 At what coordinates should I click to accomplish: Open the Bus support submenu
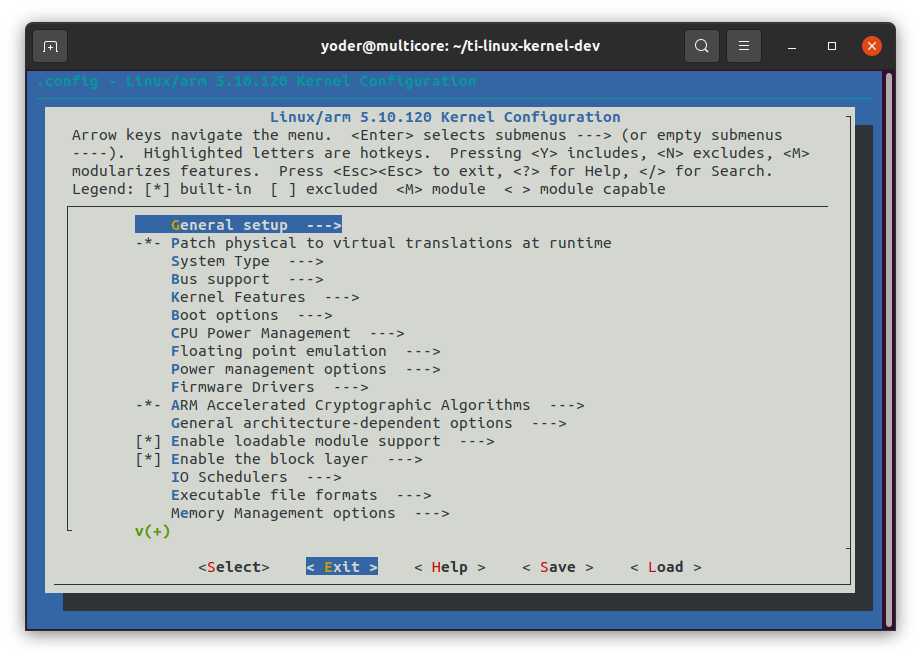(247, 280)
